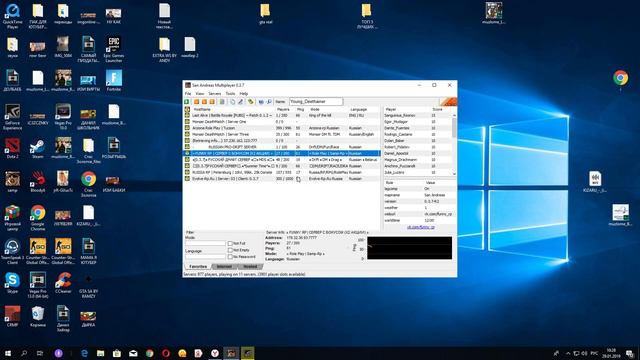Open Google Chrome desktop shortcut
The width and height of the screenshot is (640, 360).
[x=37, y=218]
